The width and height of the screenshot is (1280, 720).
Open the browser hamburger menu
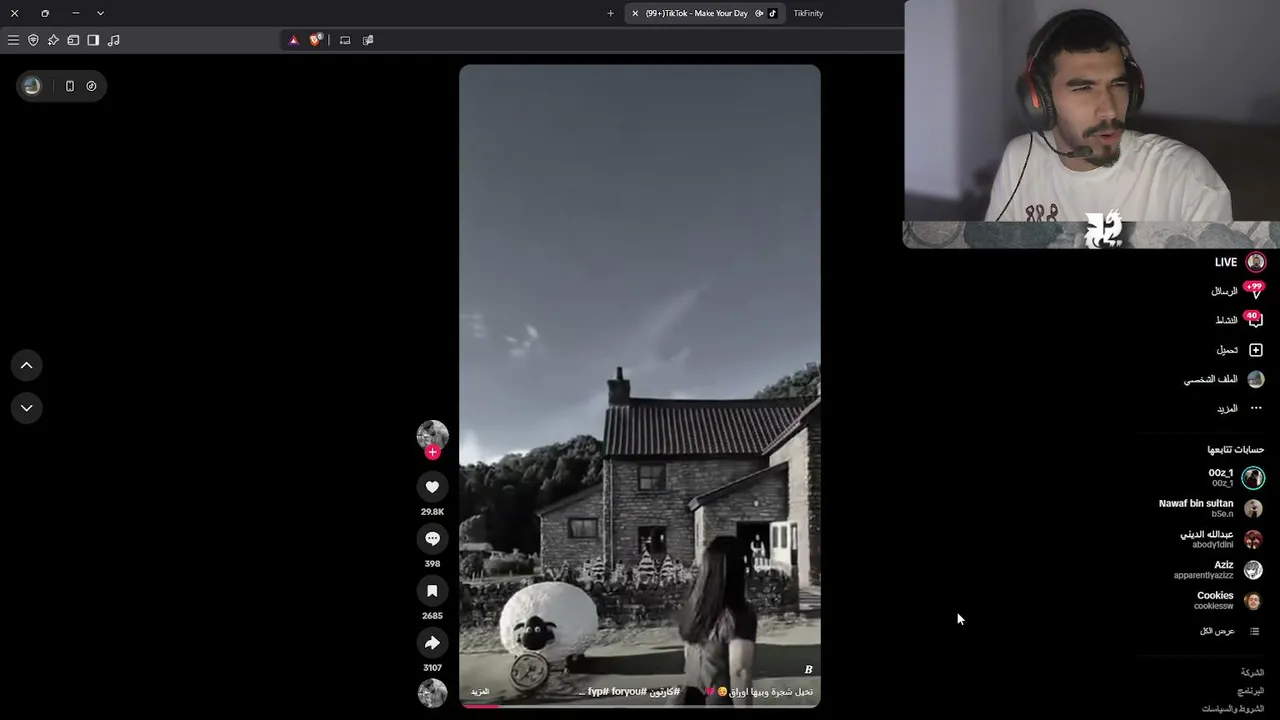pyautogui.click(x=13, y=40)
